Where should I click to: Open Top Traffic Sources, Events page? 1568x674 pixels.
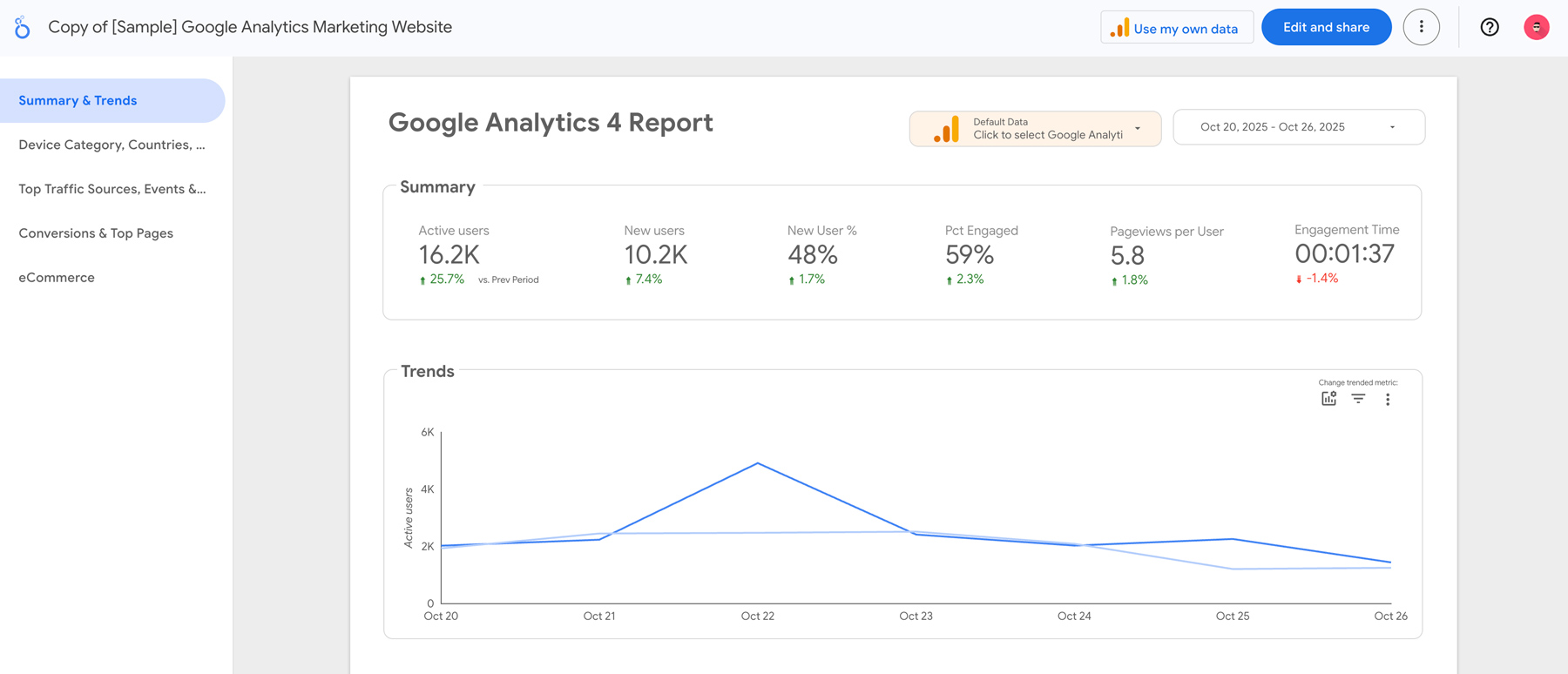click(x=112, y=189)
